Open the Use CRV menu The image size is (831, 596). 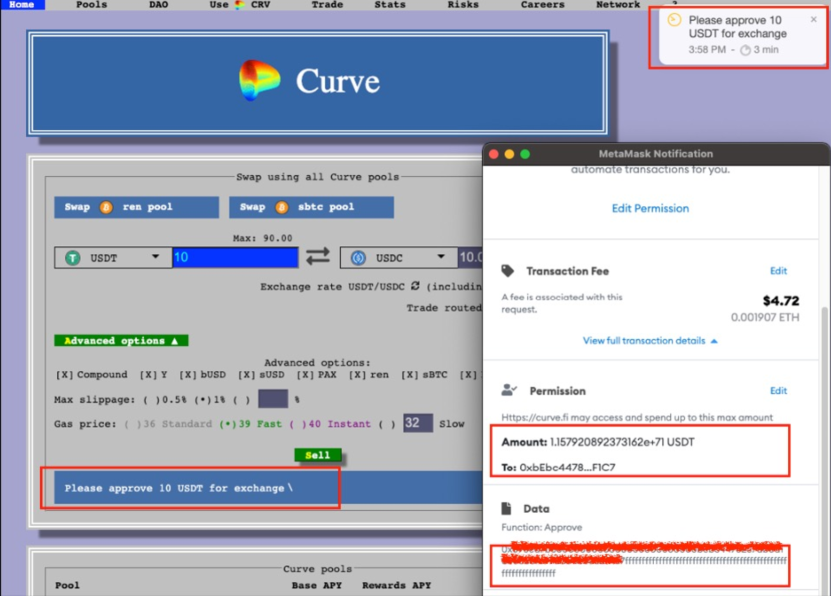(240, 4)
